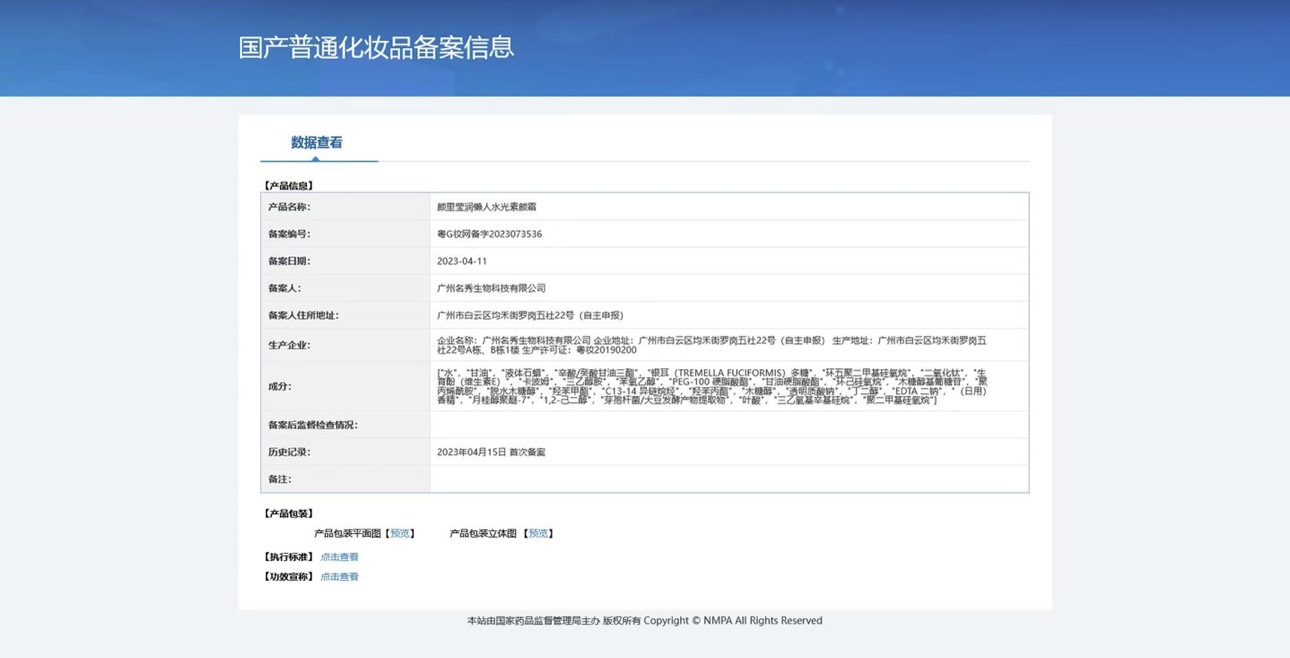Click the page title 国产普通化妆品备案信息
Viewport: 1290px width, 658px height.
click(x=376, y=47)
